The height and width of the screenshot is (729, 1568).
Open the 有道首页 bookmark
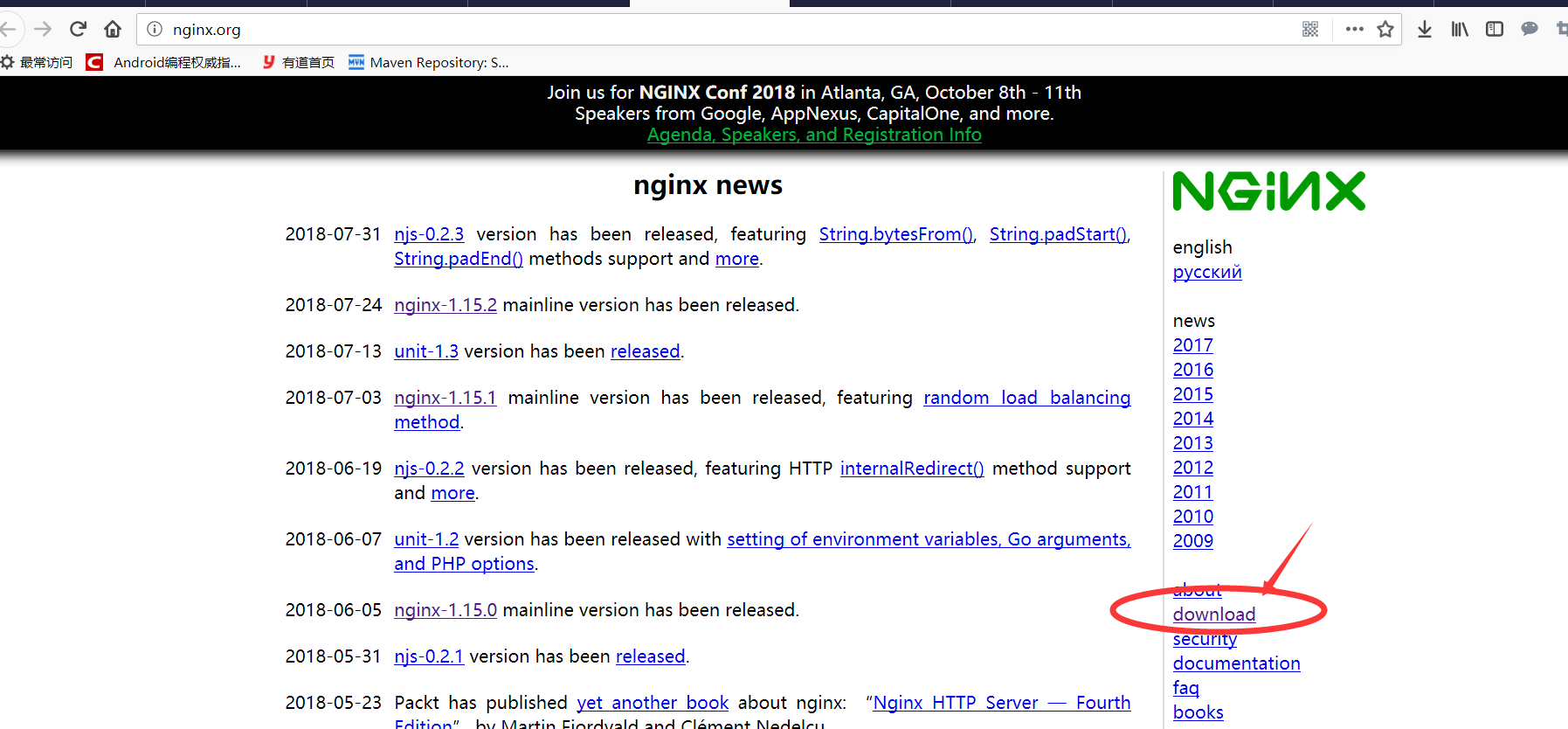(x=298, y=63)
